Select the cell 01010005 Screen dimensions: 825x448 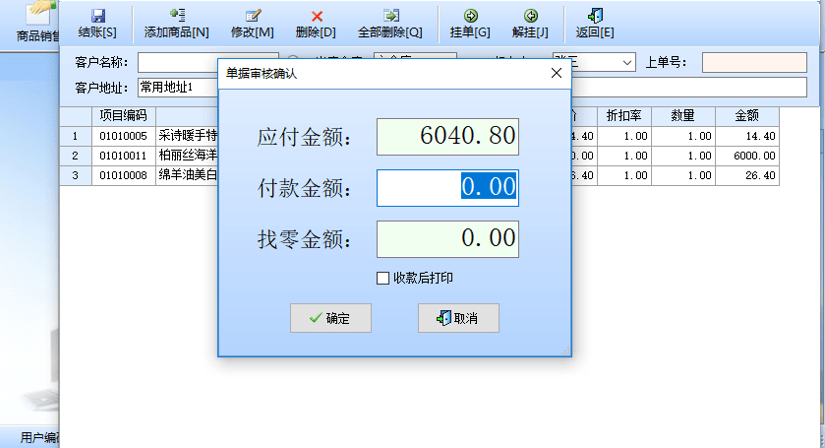[x=124, y=136]
